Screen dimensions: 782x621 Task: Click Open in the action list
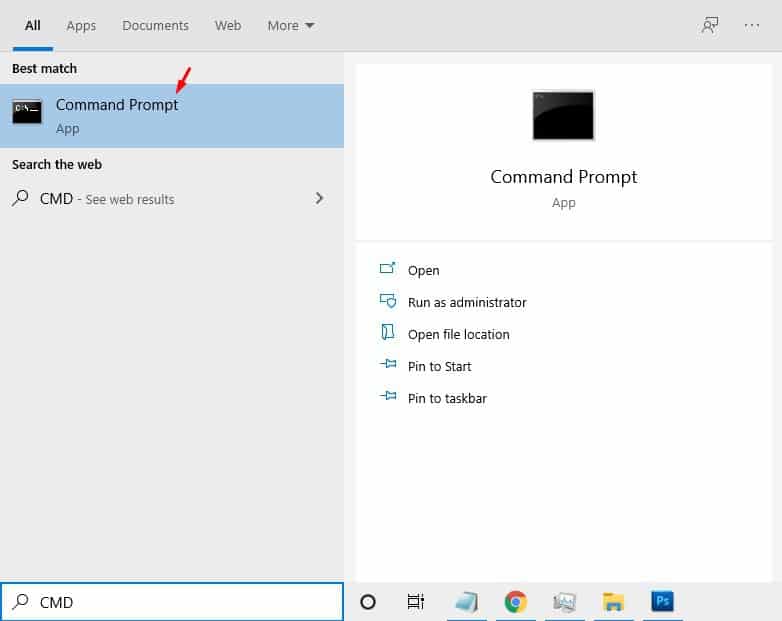click(x=423, y=270)
